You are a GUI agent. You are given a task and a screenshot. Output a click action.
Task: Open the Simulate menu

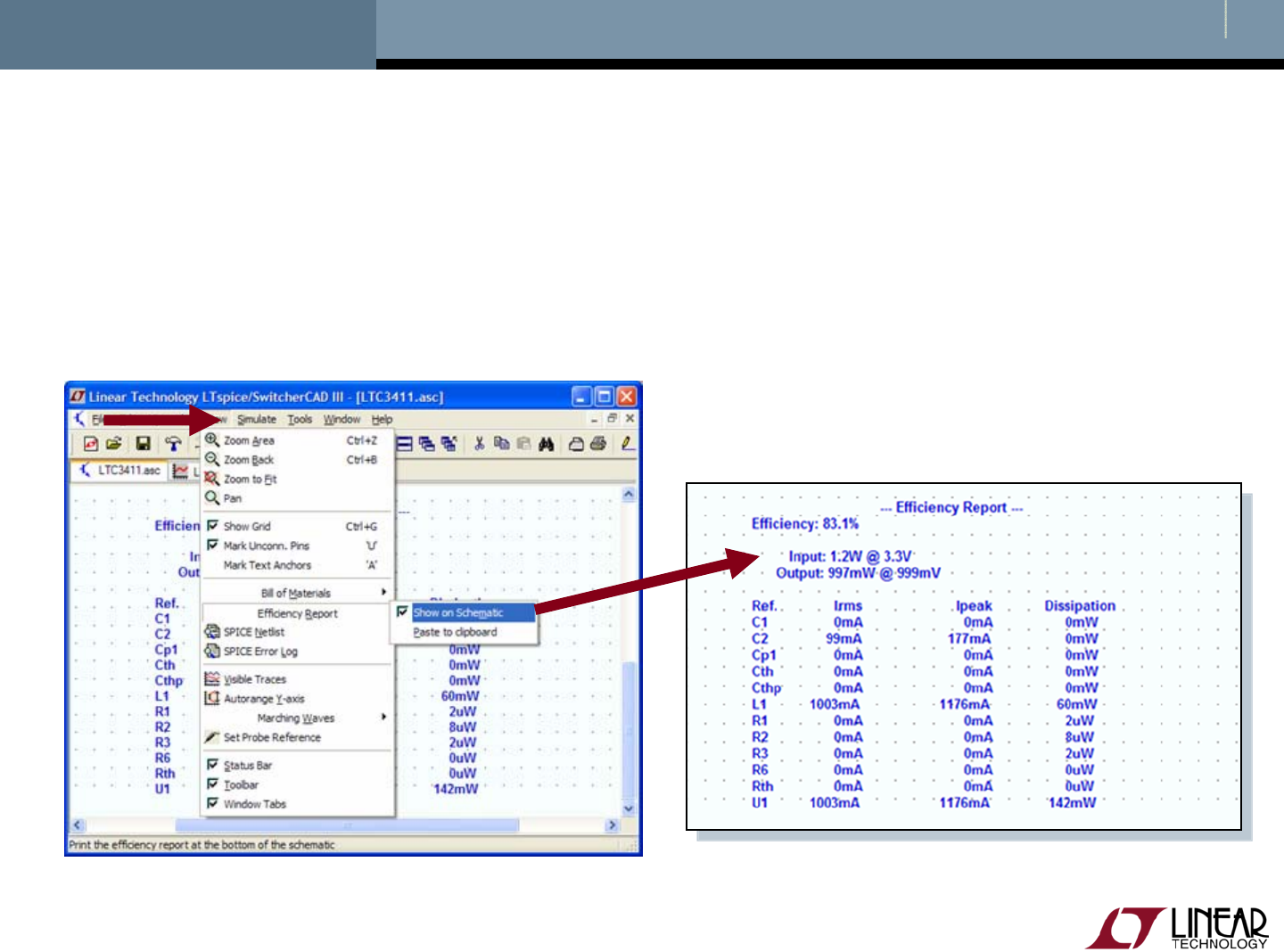coord(257,419)
